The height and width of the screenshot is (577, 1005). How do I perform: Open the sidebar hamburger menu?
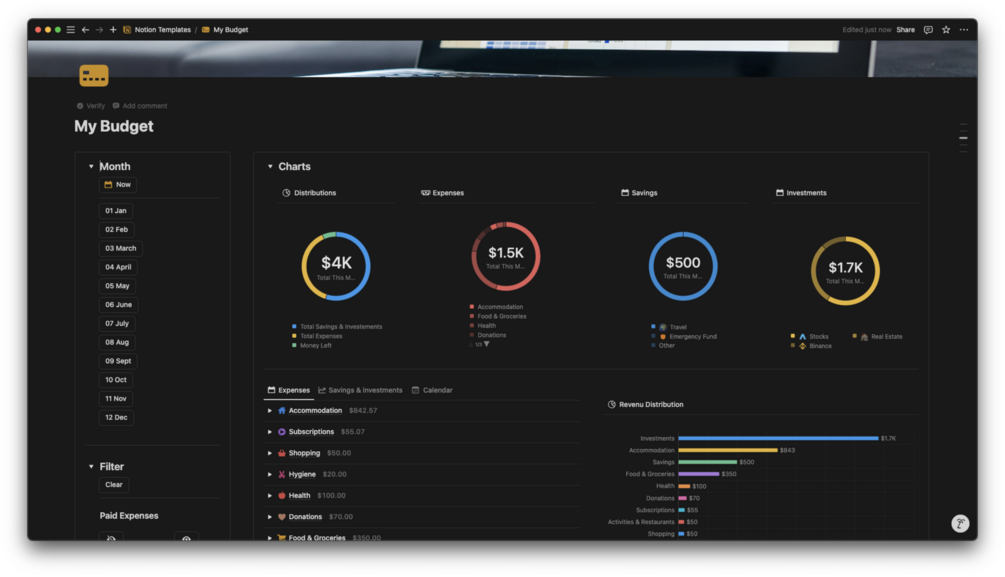pos(71,29)
